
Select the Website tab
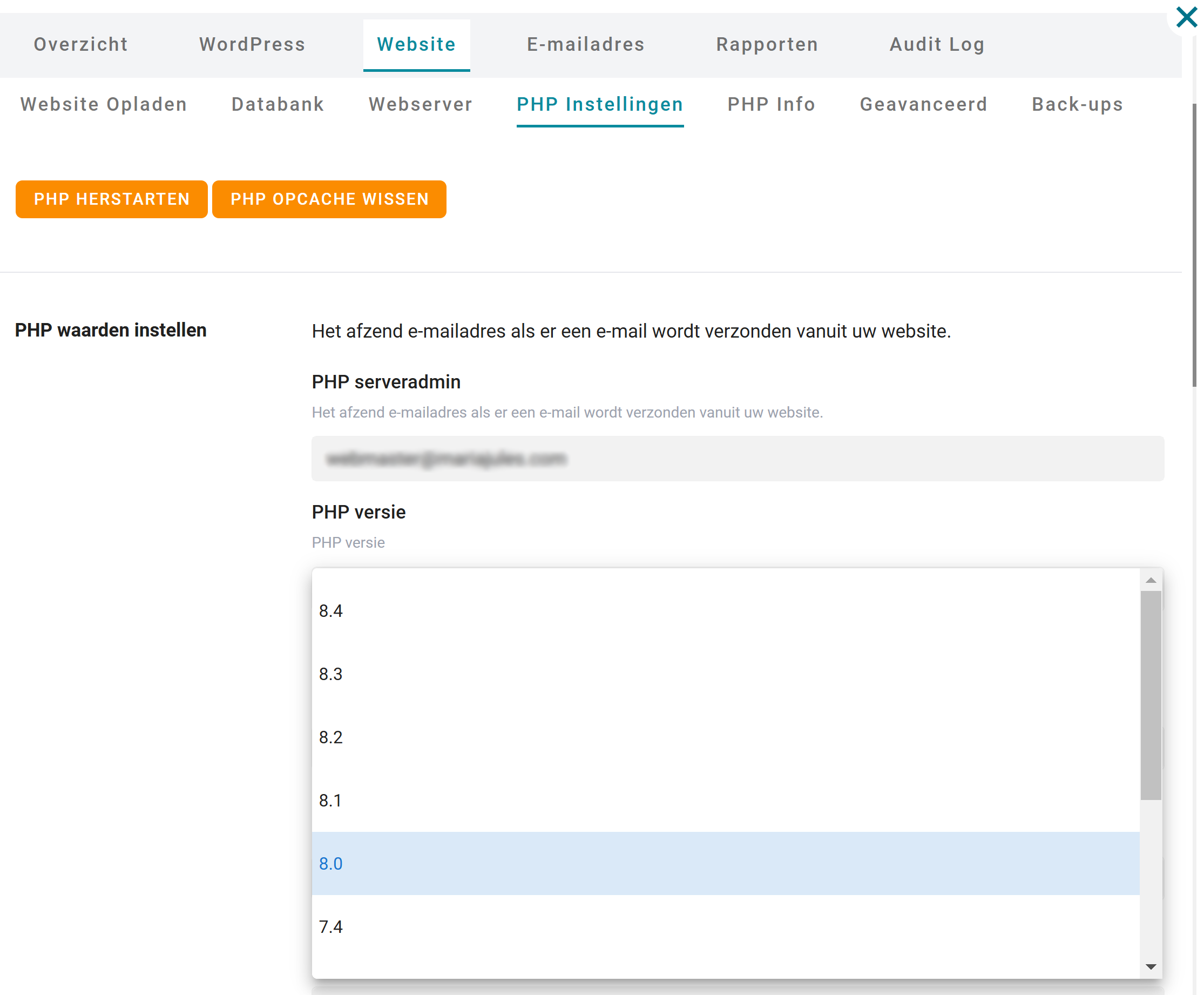[x=416, y=45]
